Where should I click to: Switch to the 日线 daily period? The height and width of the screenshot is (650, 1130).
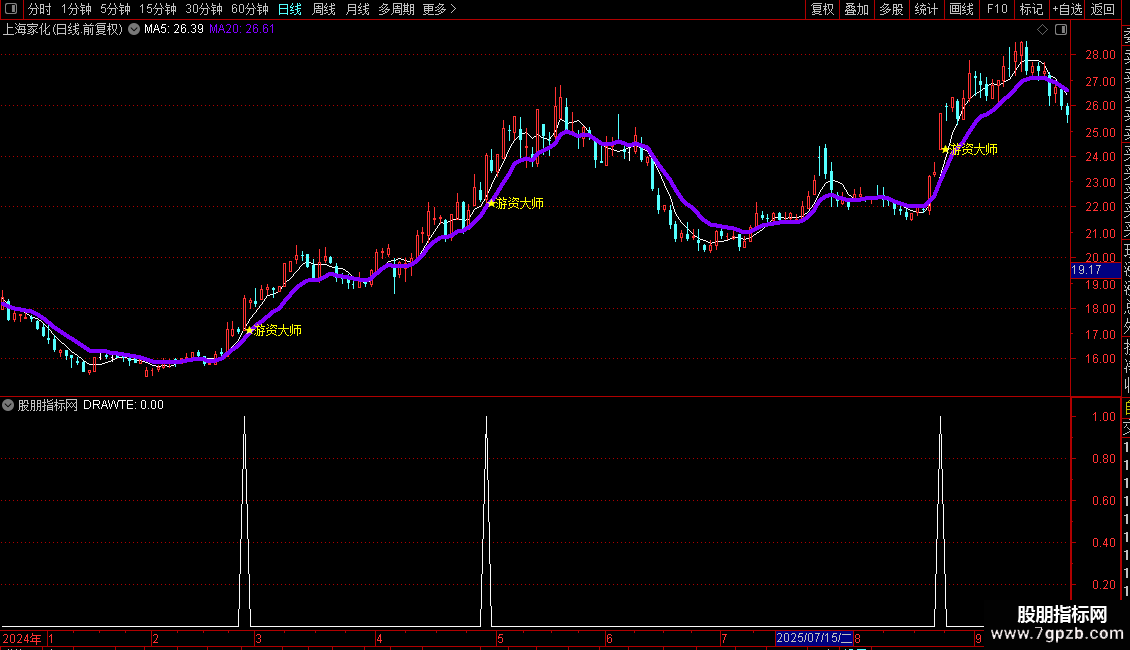click(290, 9)
